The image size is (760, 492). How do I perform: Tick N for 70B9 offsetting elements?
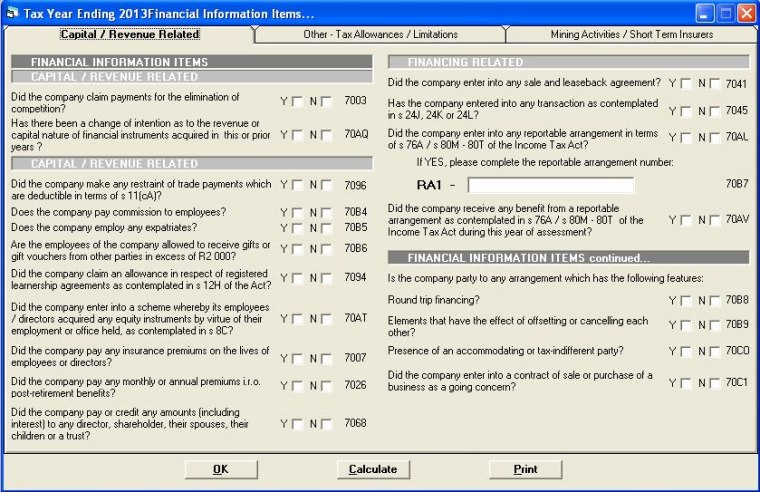click(715, 325)
